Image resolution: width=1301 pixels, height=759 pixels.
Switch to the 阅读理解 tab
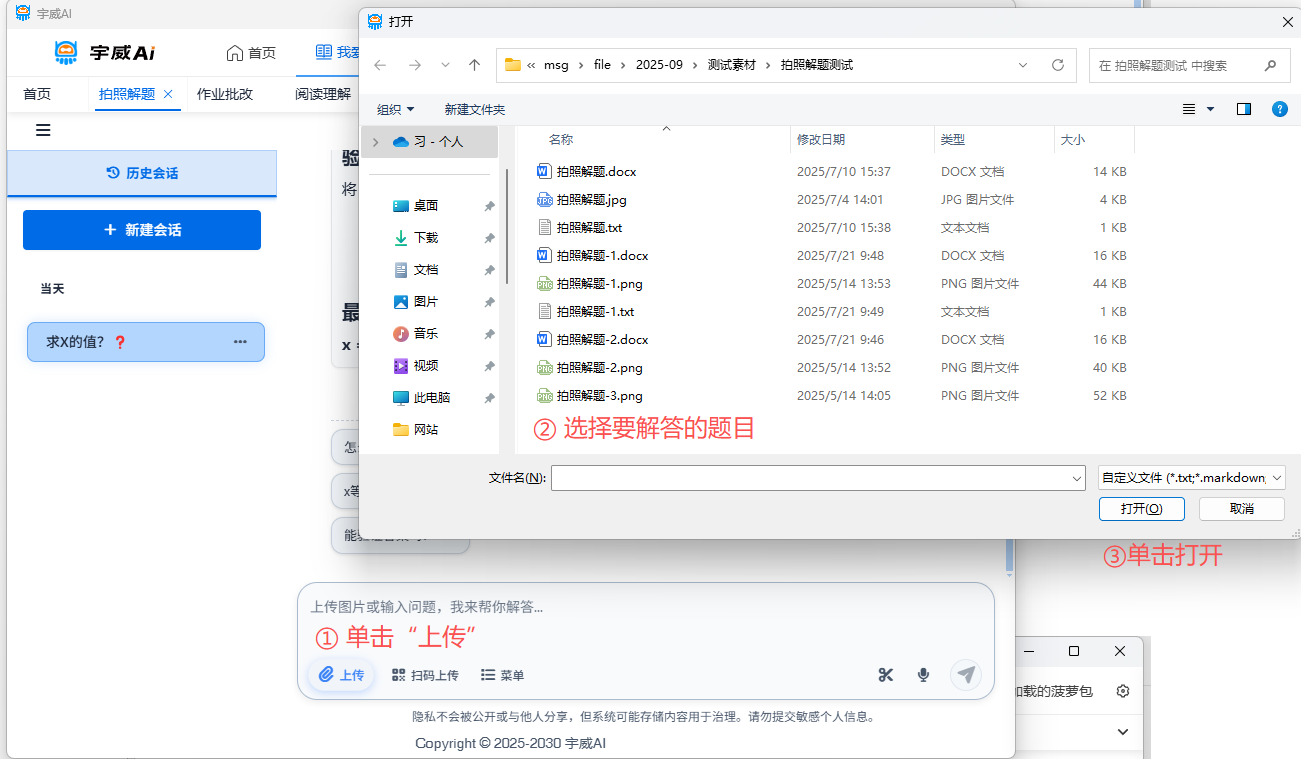point(323,94)
